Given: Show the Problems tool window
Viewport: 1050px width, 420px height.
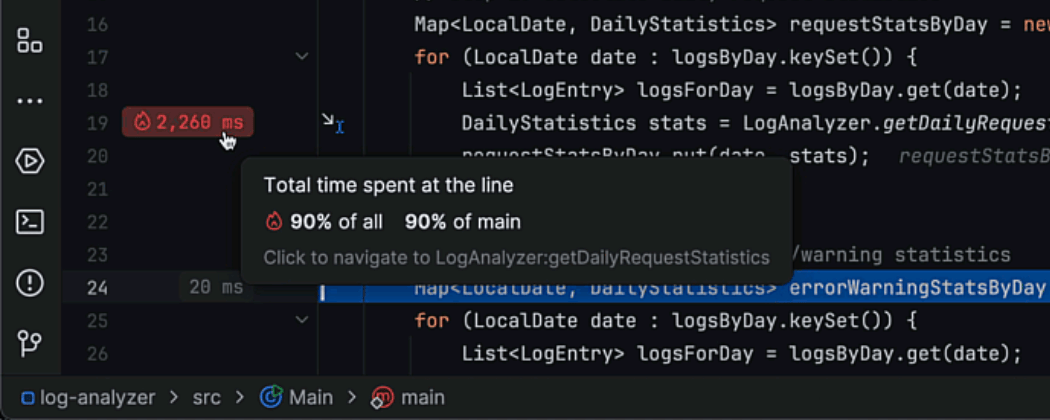Looking at the screenshot, I should click(30, 283).
